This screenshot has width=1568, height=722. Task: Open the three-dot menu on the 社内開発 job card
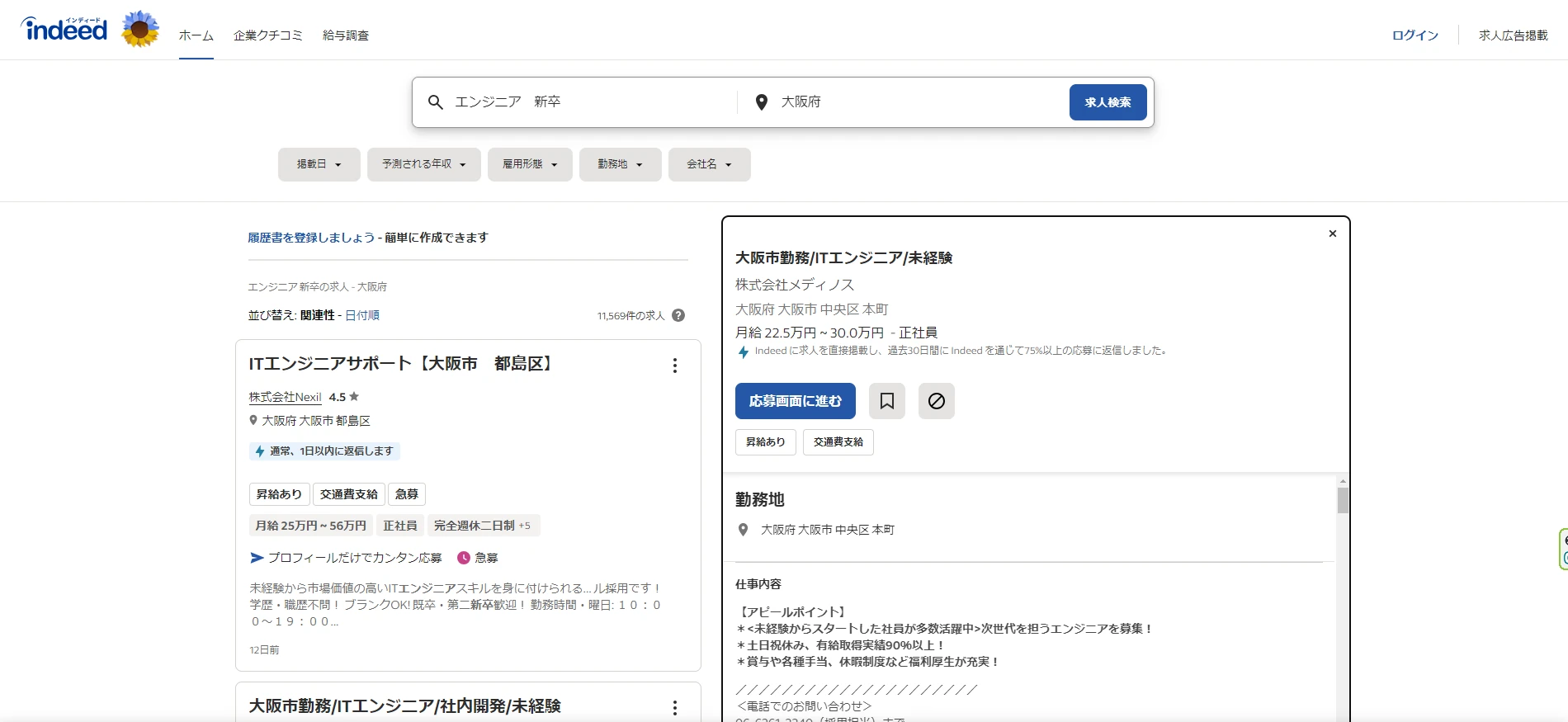(675, 708)
